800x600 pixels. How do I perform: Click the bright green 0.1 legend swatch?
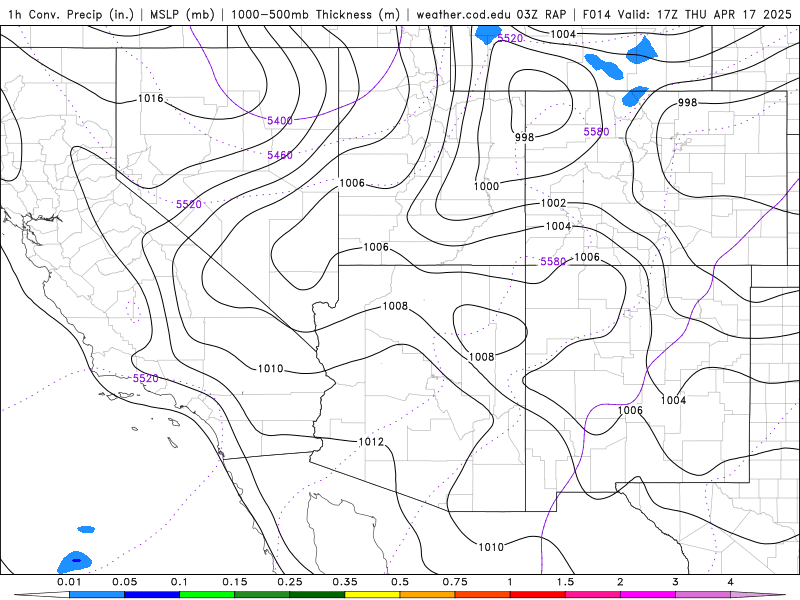[207, 595]
